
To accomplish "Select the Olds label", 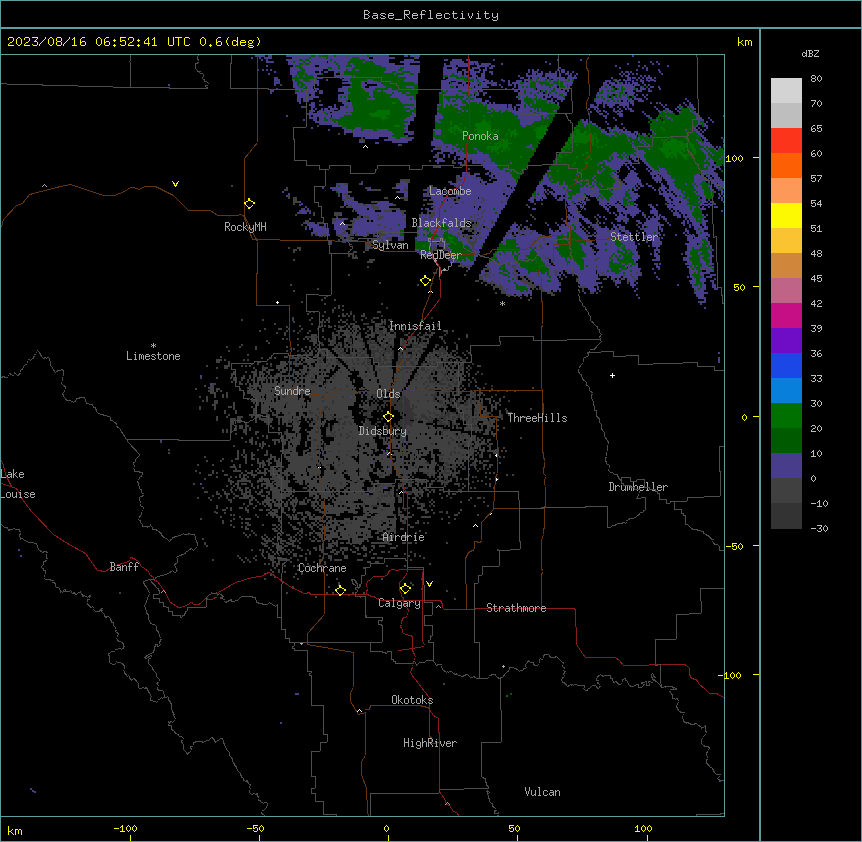I will click(388, 394).
